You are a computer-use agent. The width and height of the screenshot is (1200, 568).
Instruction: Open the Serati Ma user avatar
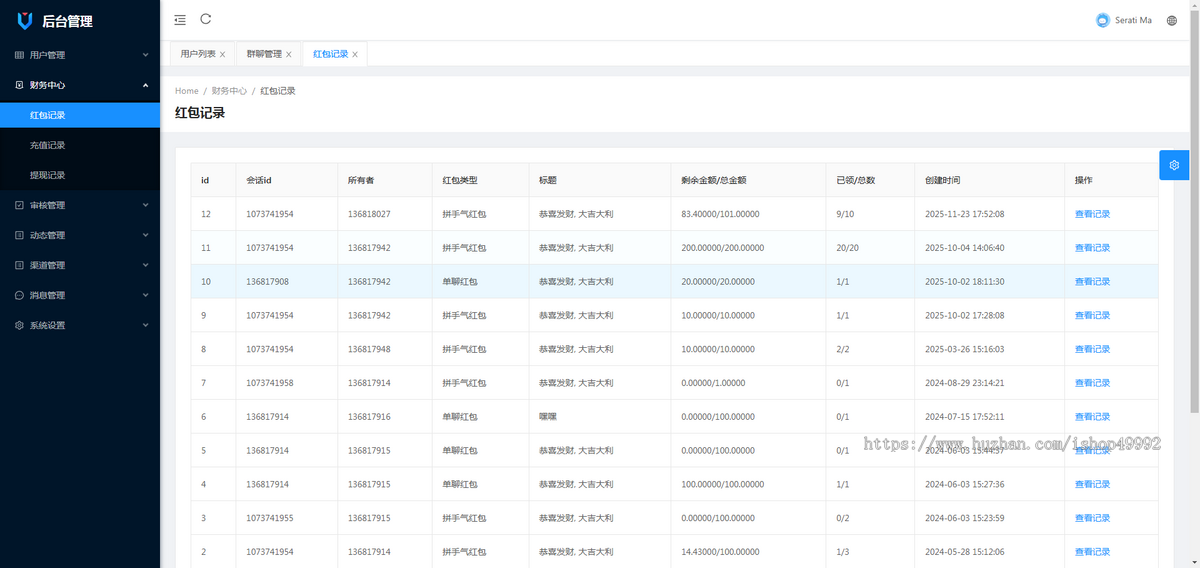click(x=1103, y=20)
